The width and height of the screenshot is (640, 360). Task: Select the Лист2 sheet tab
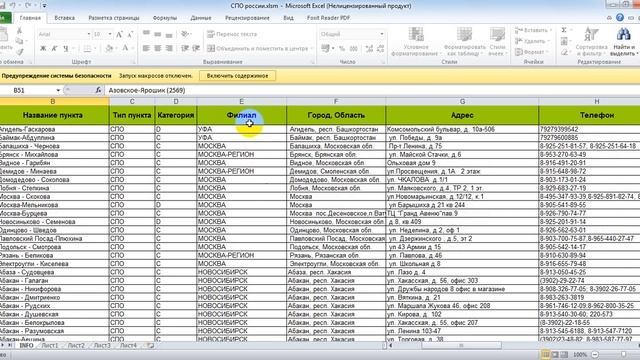pyautogui.click(x=76, y=345)
